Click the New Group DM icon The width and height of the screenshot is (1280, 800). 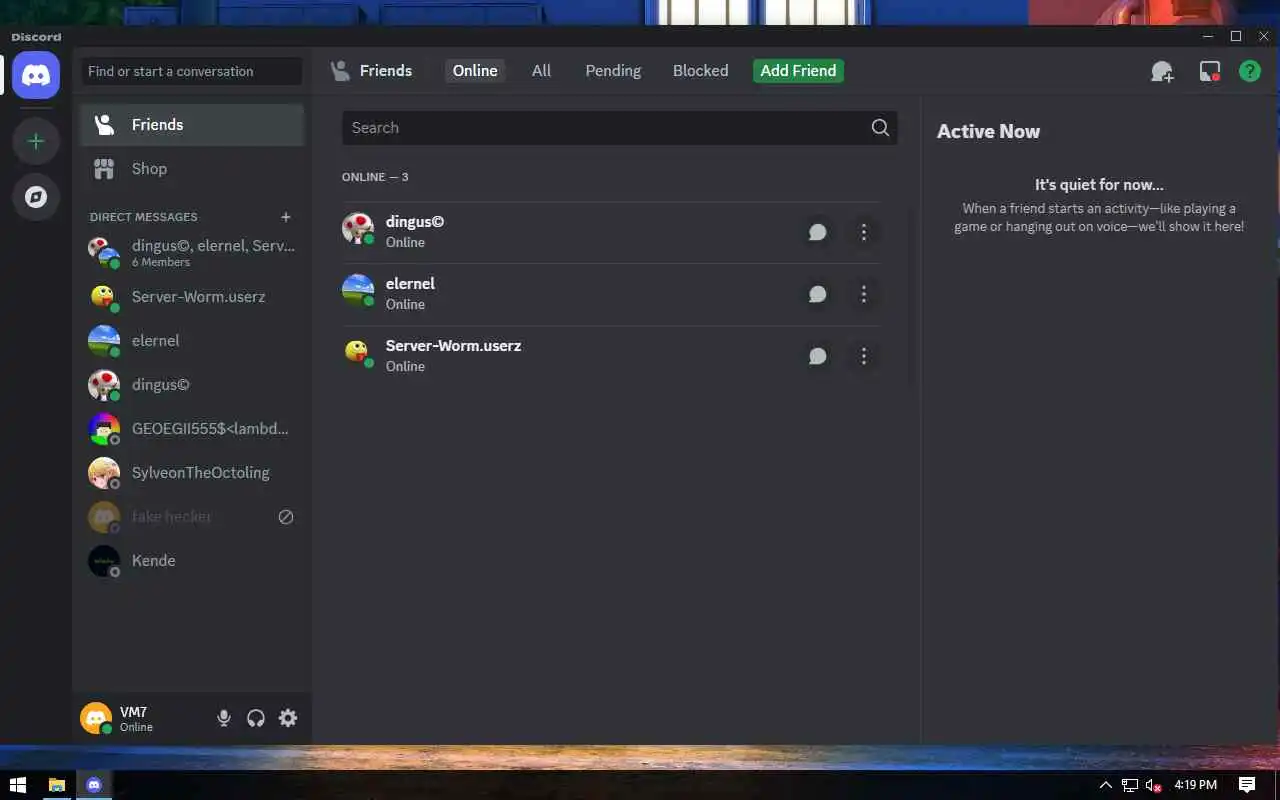click(x=1162, y=71)
